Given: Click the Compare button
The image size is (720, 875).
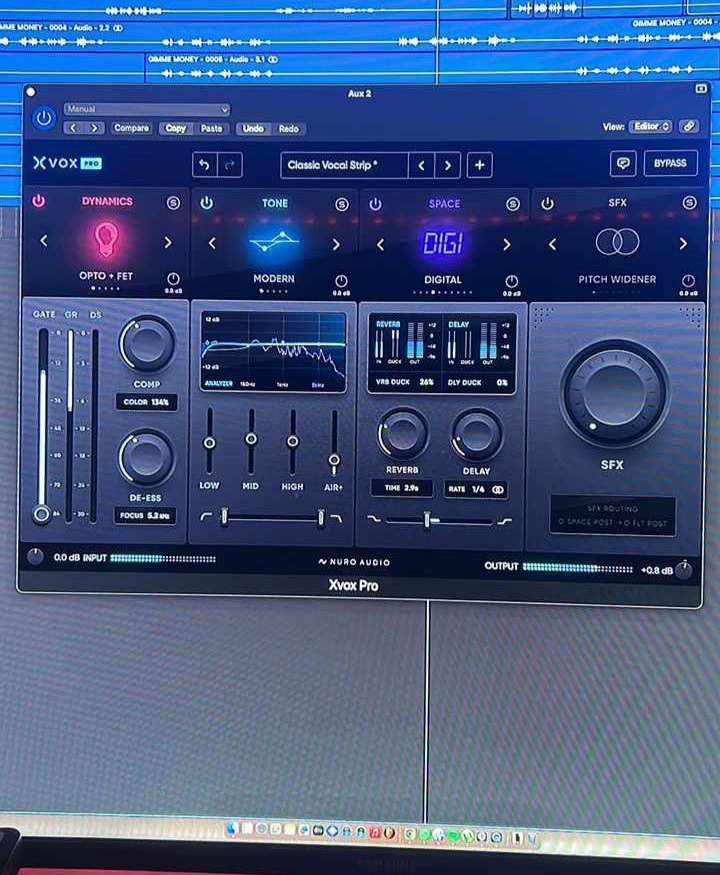Looking at the screenshot, I should tap(131, 128).
